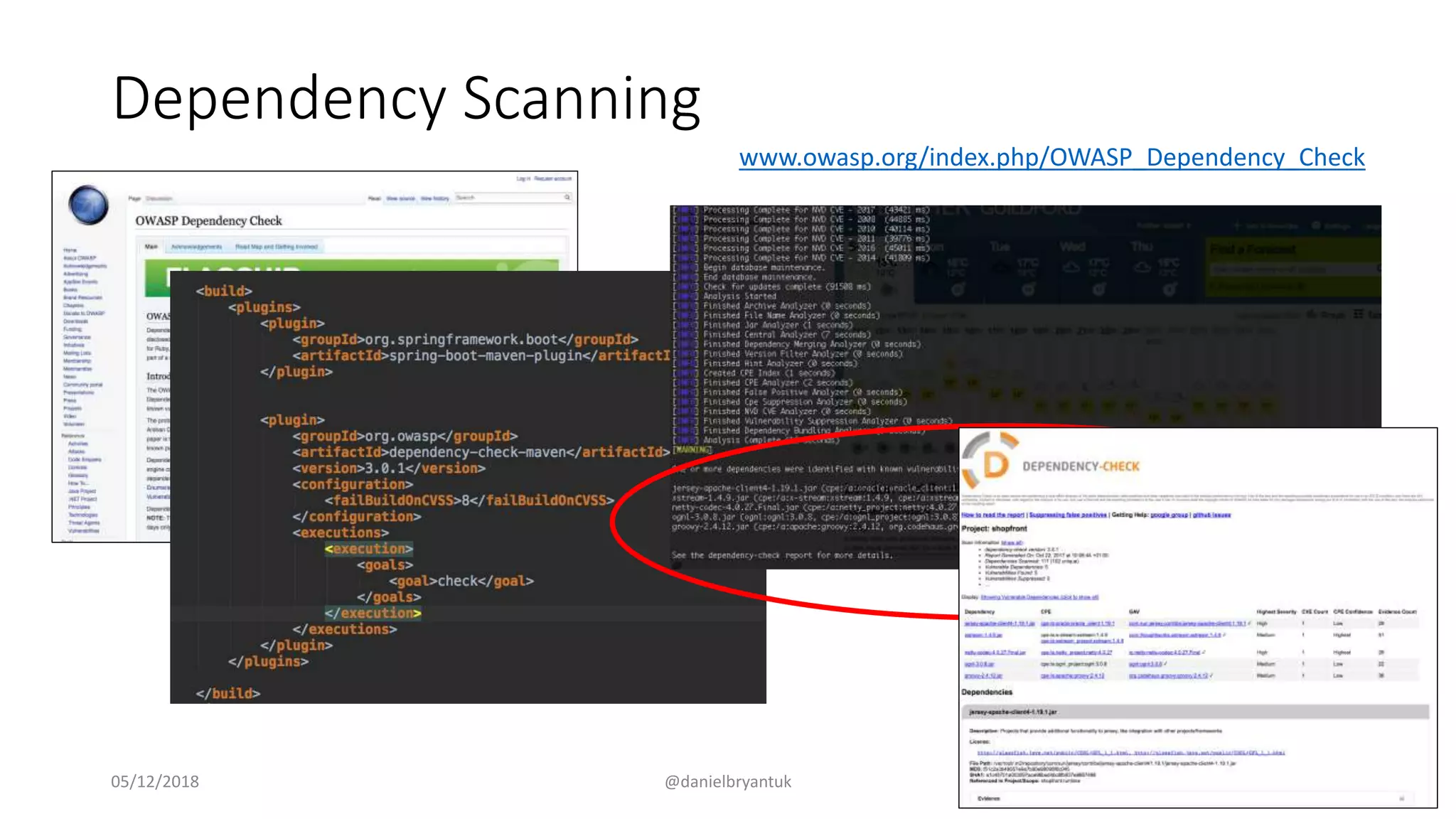Screen dimensions: 1456x819
Task: Open the OWASP Dependency Check URL link
Action: [x=1051, y=157]
